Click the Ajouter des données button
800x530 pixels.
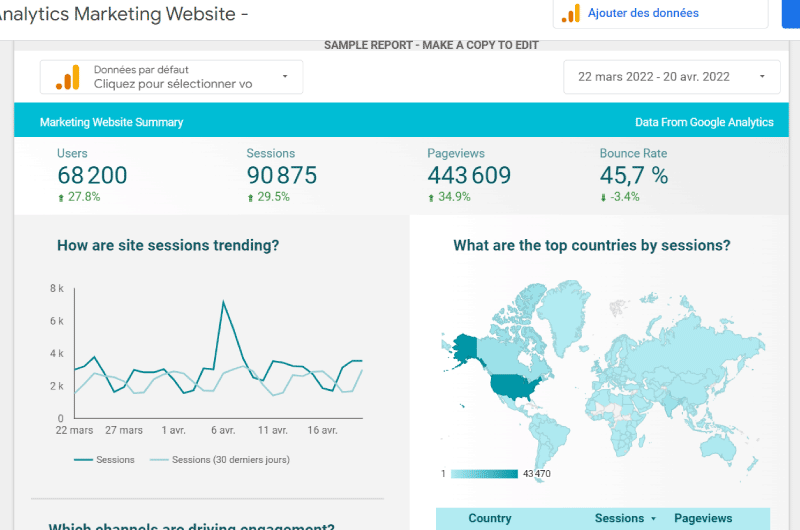coord(660,14)
